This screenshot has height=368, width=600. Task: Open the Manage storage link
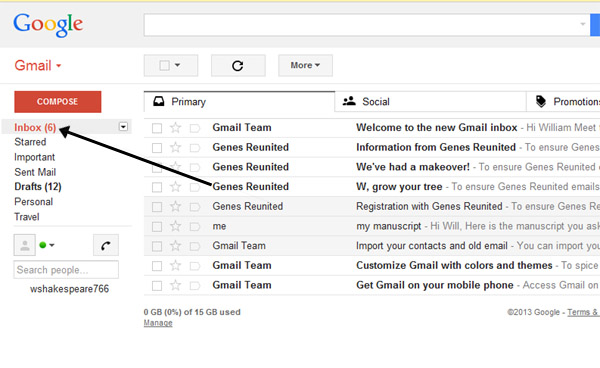tap(158, 323)
